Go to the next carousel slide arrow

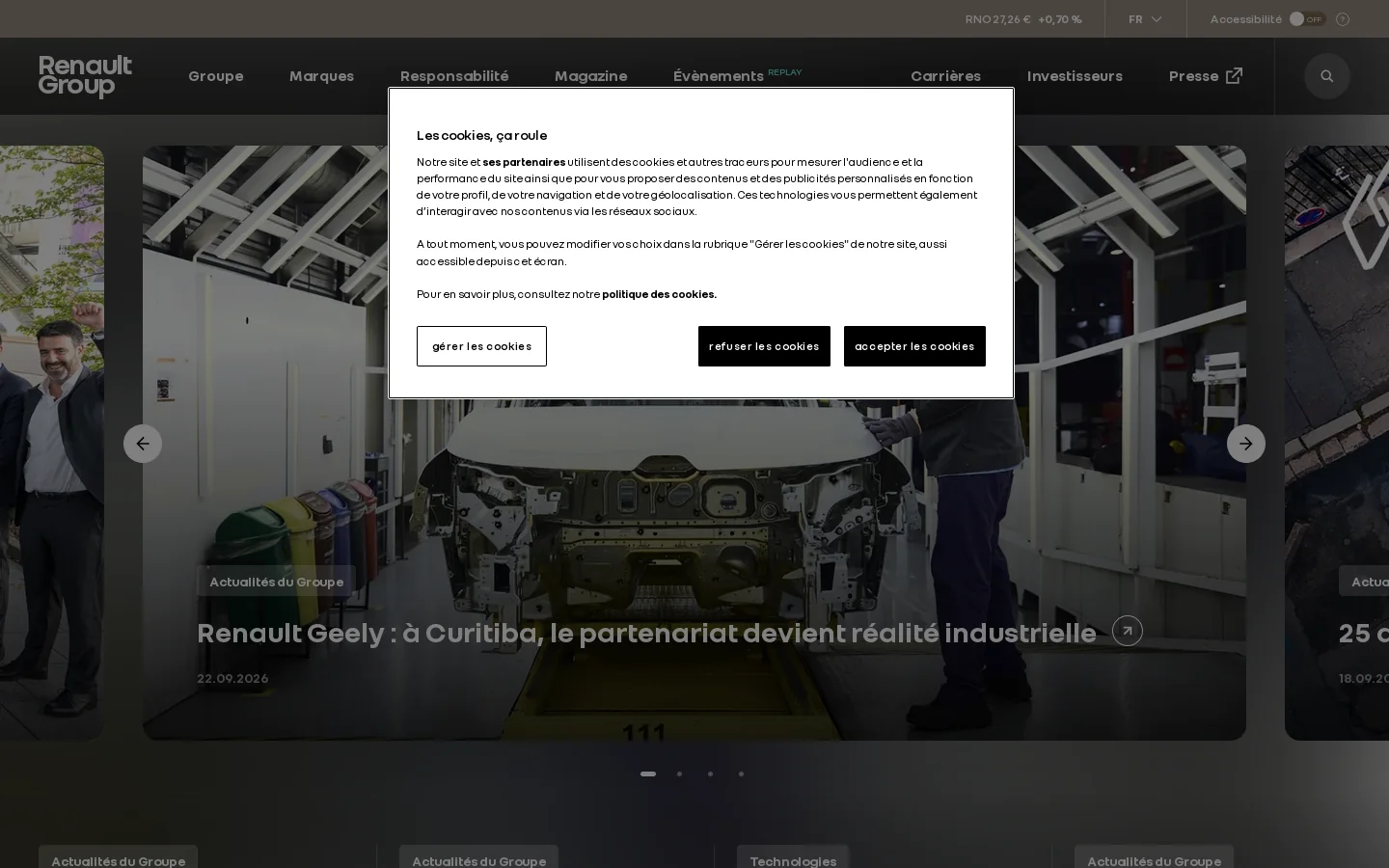point(1246,444)
